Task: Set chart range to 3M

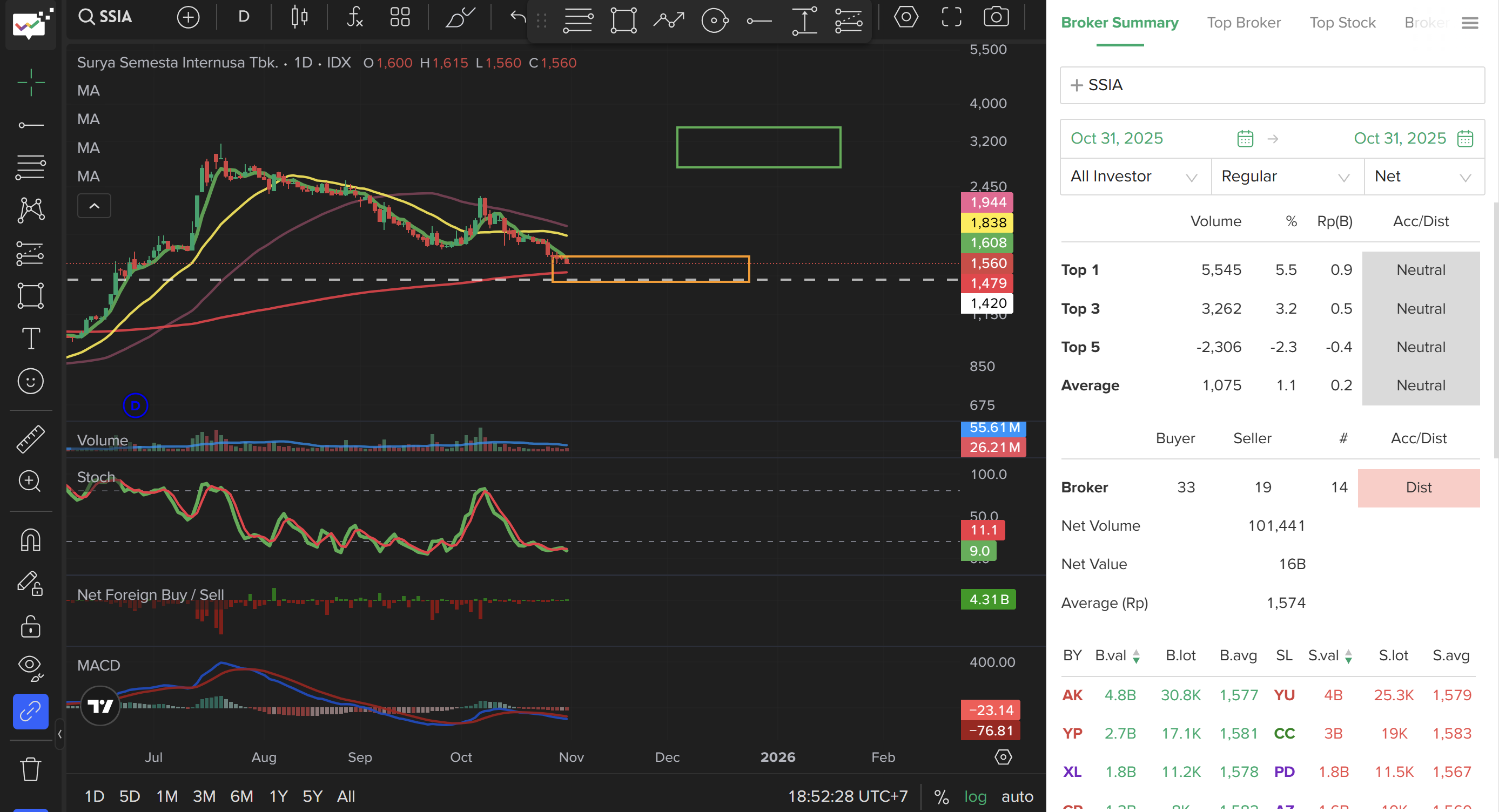Action: pyautogui.click(x=204, y=796)
